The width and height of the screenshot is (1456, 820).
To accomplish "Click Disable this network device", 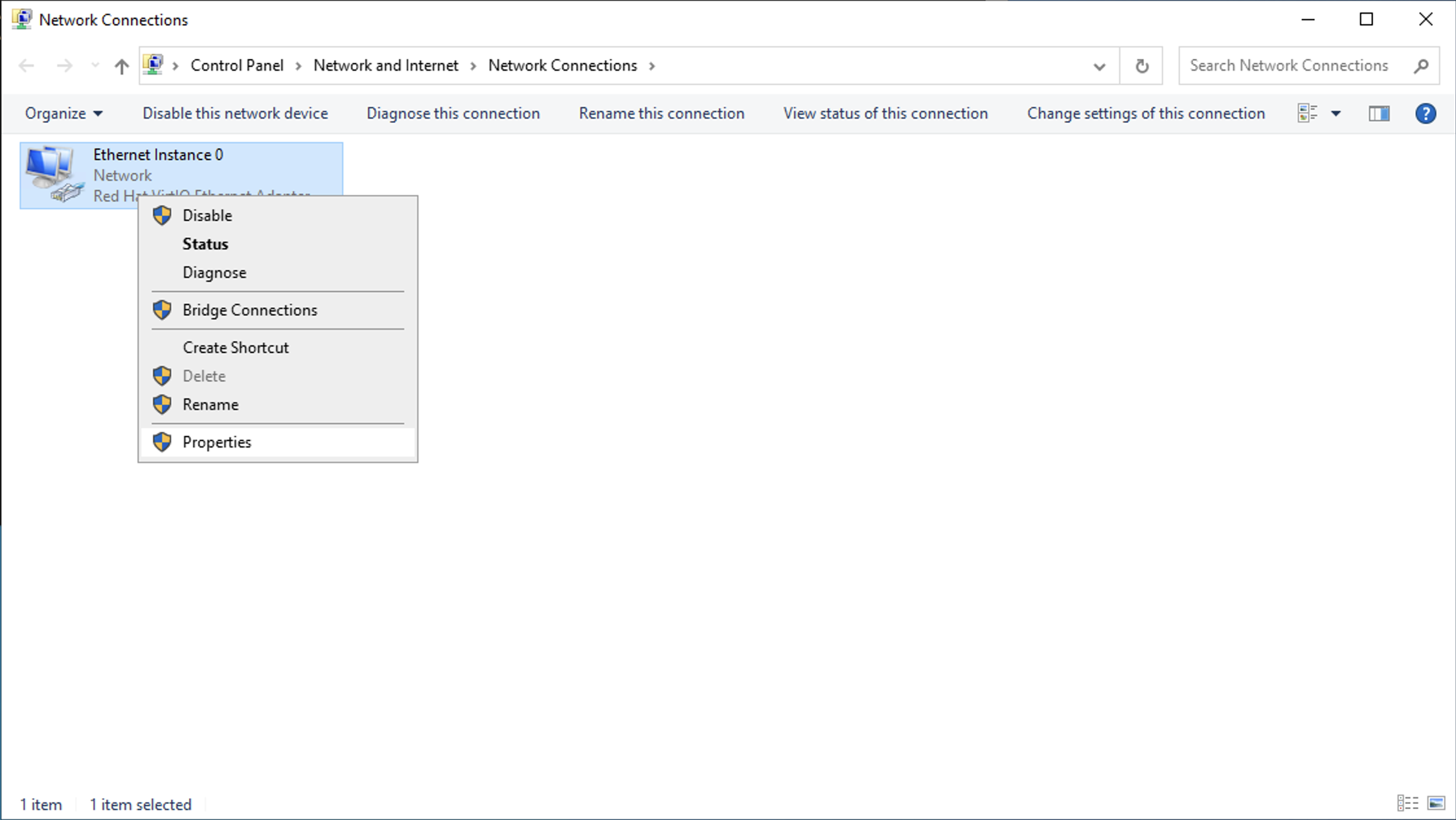I will (x=234, y=113).
